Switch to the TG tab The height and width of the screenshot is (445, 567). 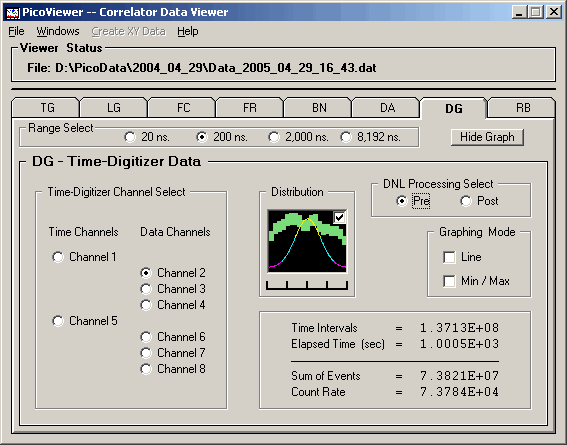(x=46, y=107)
